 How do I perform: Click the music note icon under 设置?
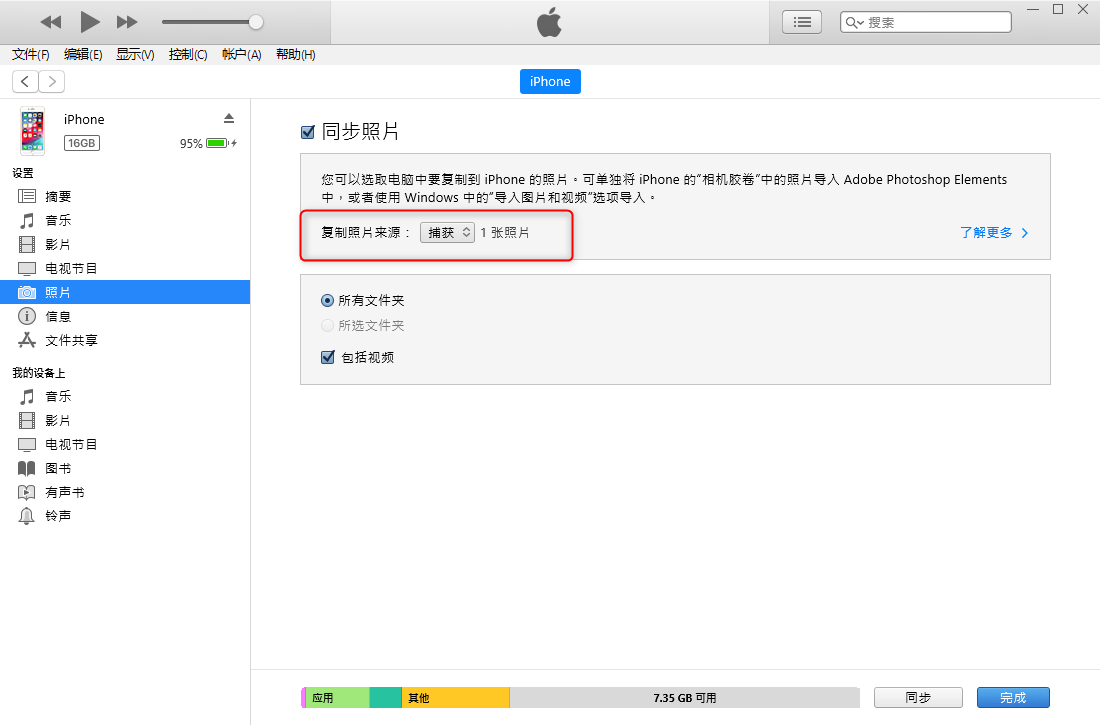[27, 220]
